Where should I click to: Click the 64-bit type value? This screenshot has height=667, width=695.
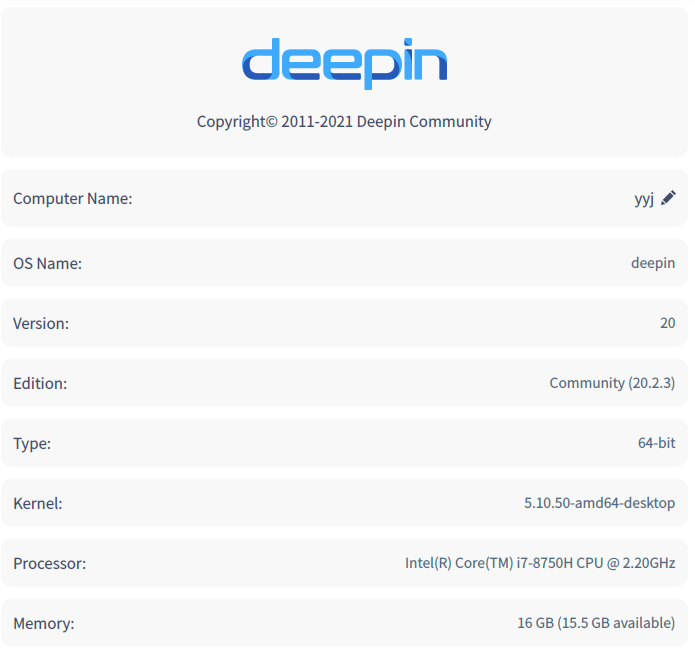click(x=656, y=443)
